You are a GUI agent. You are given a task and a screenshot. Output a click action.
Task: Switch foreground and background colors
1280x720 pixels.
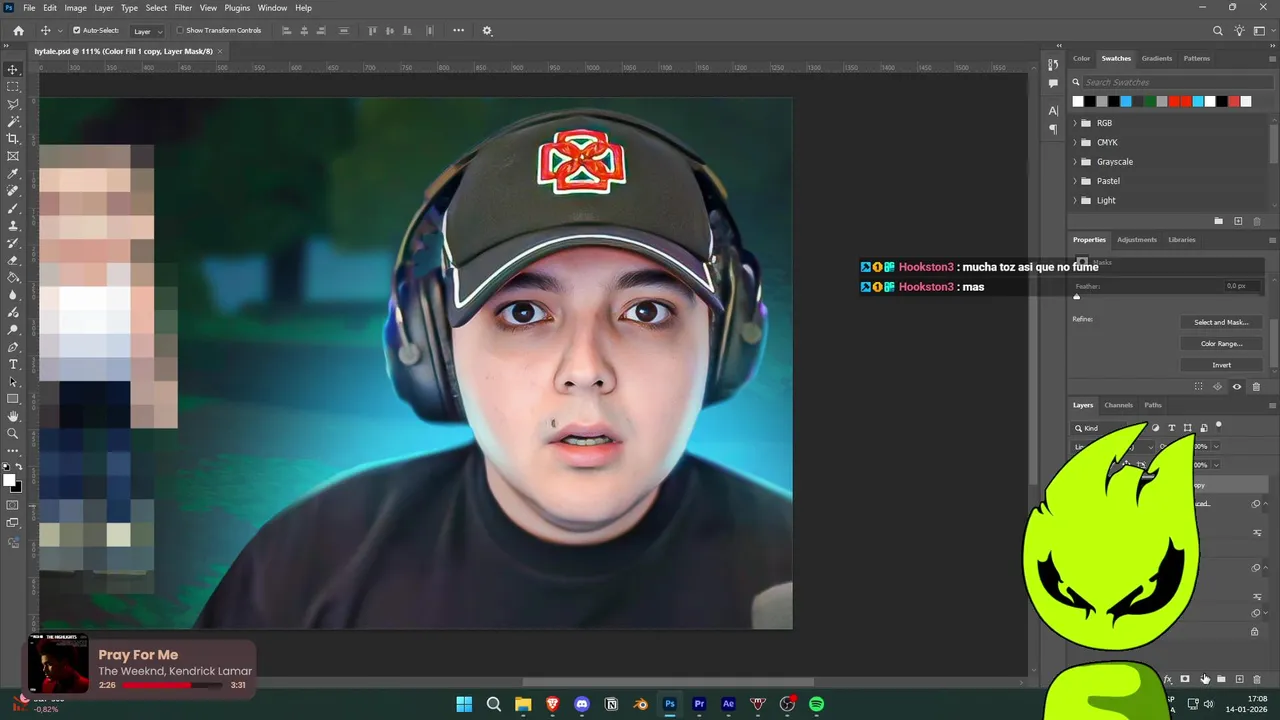18,468
